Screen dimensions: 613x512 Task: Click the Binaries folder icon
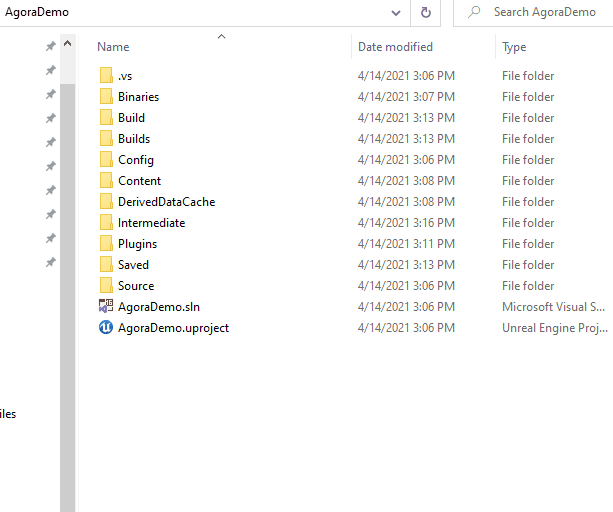point(106,97)
